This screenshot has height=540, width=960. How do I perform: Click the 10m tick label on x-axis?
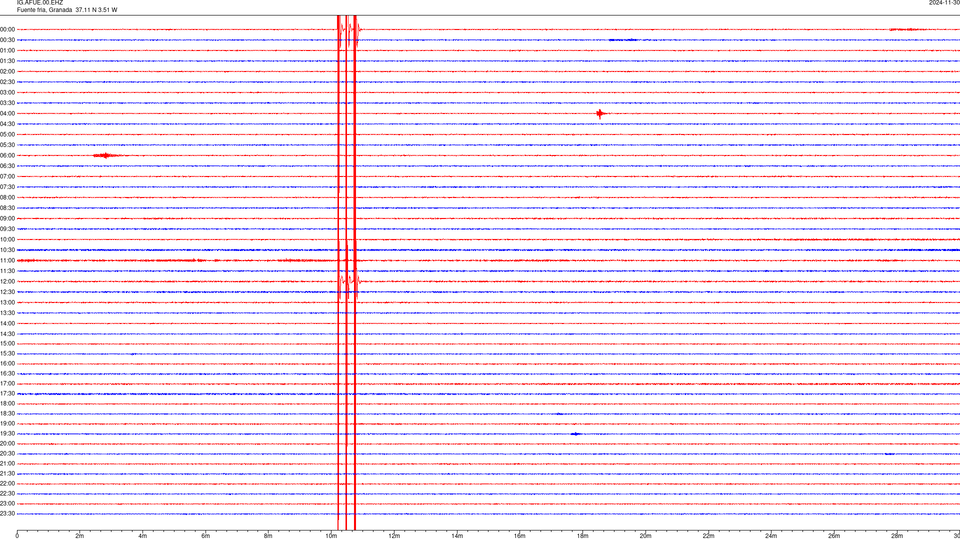tap(331, 536)
